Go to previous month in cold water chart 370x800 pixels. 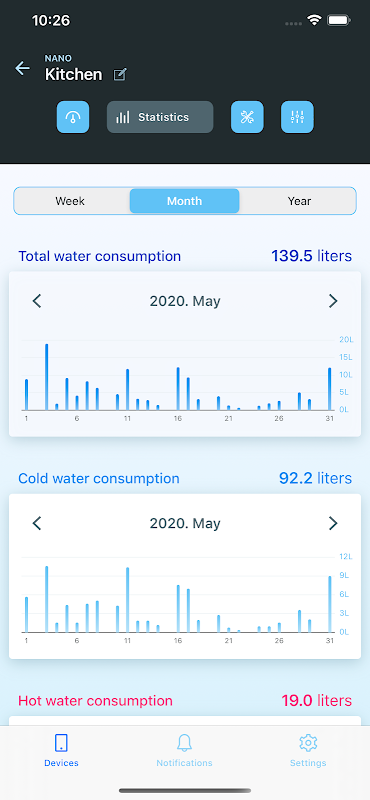pyautogui.click(x=37, y=523)
